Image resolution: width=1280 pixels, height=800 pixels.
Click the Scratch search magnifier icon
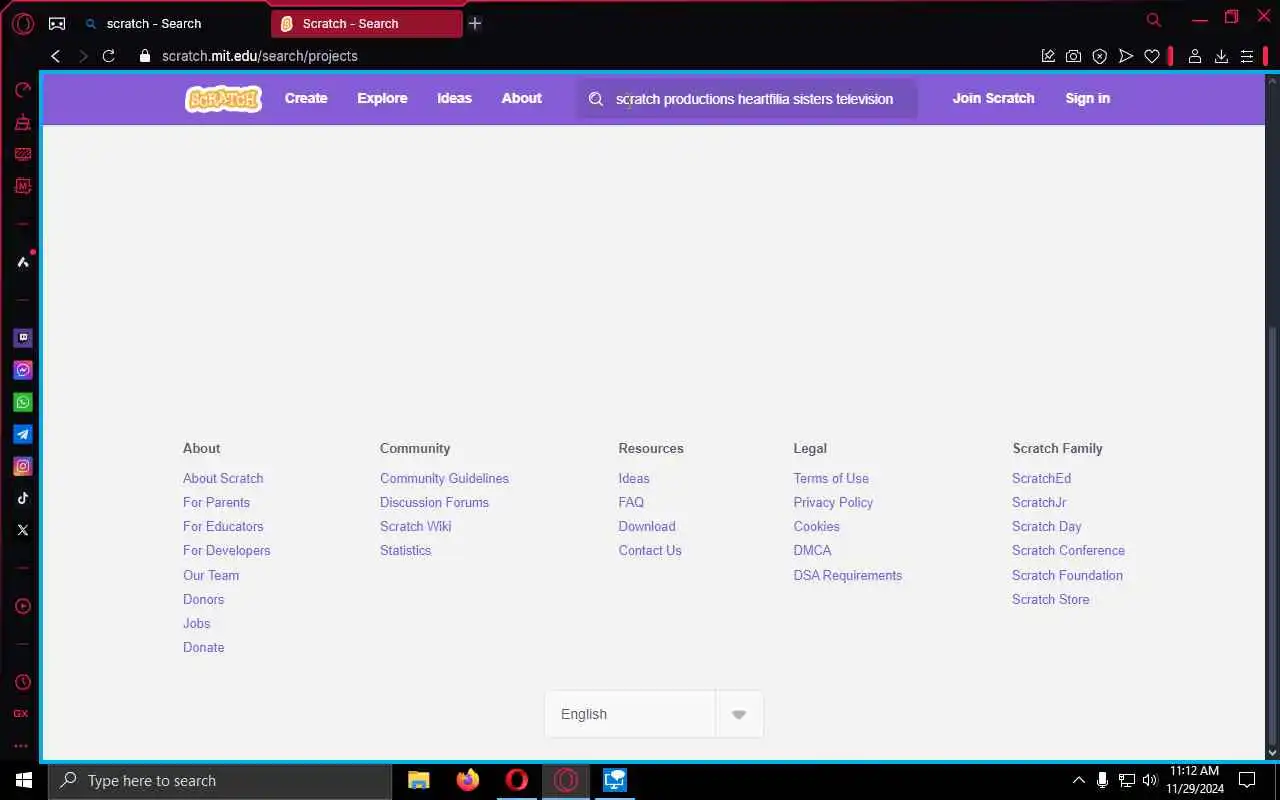(596, 99)
